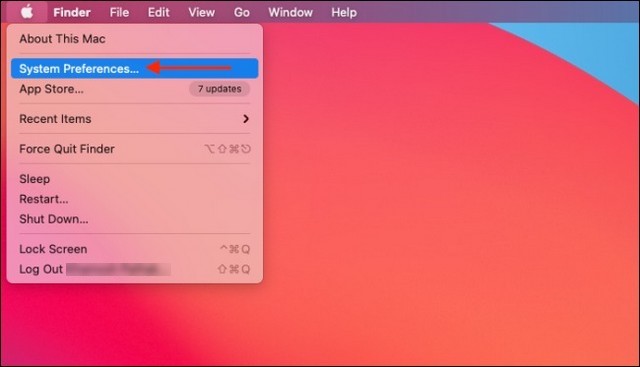Open the Apple logo menu
The image size is (640, 367).
click(27, 12)
